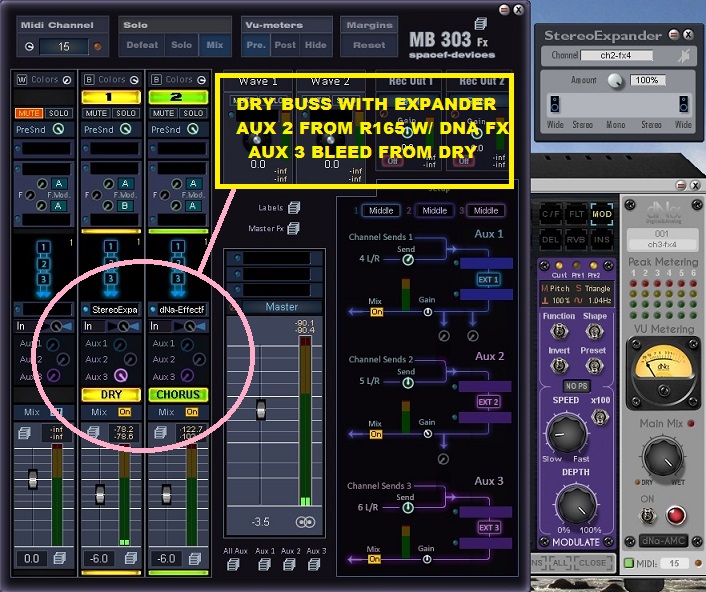
Task: Click Colors knob icon on channel 1
Action: pos(134,80)
